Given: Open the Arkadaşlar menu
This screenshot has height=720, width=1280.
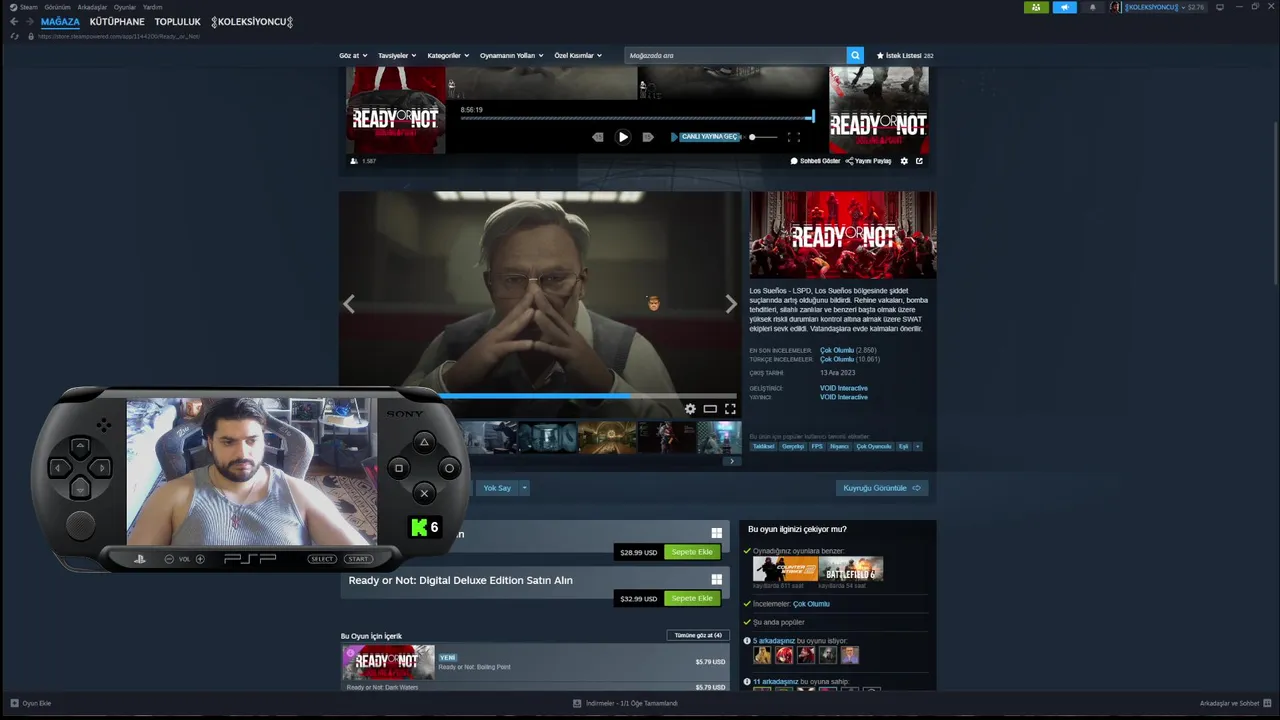Looking at the screenshot, I should tap(92, 7).
